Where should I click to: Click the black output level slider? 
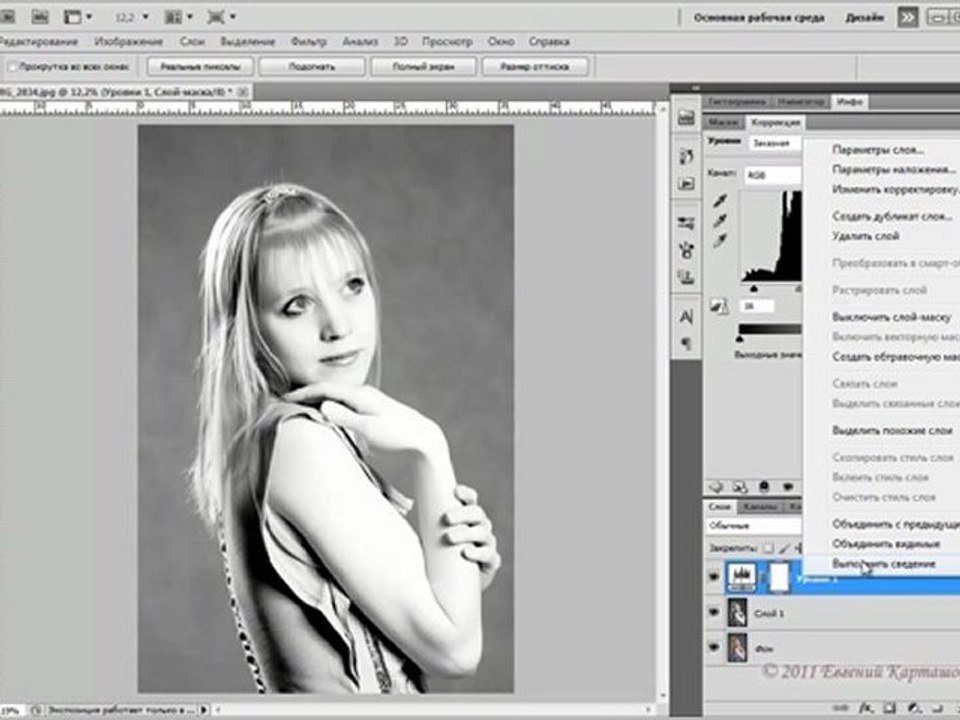click(740, 339)
